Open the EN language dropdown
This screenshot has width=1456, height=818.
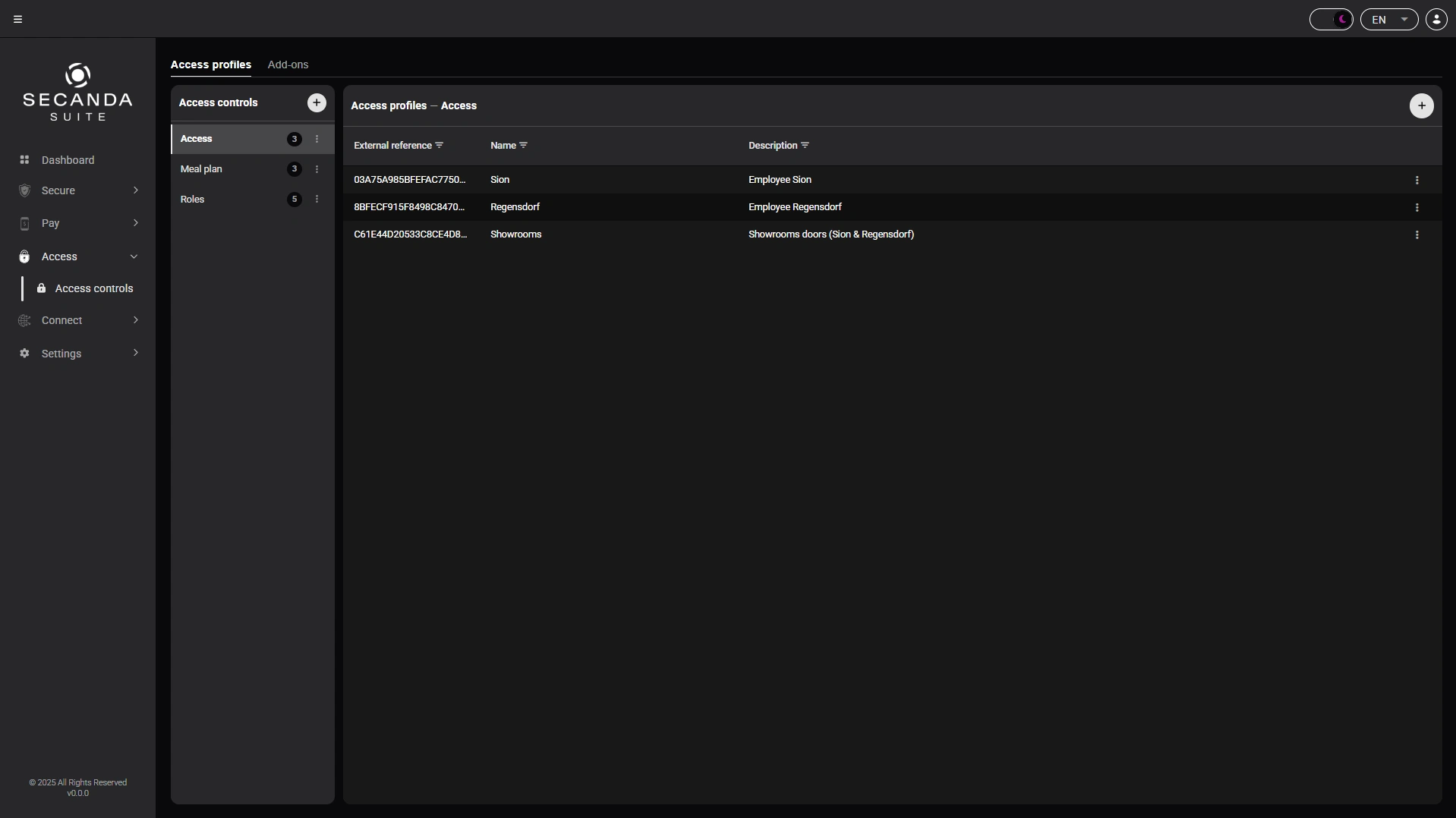point(1388,20)
